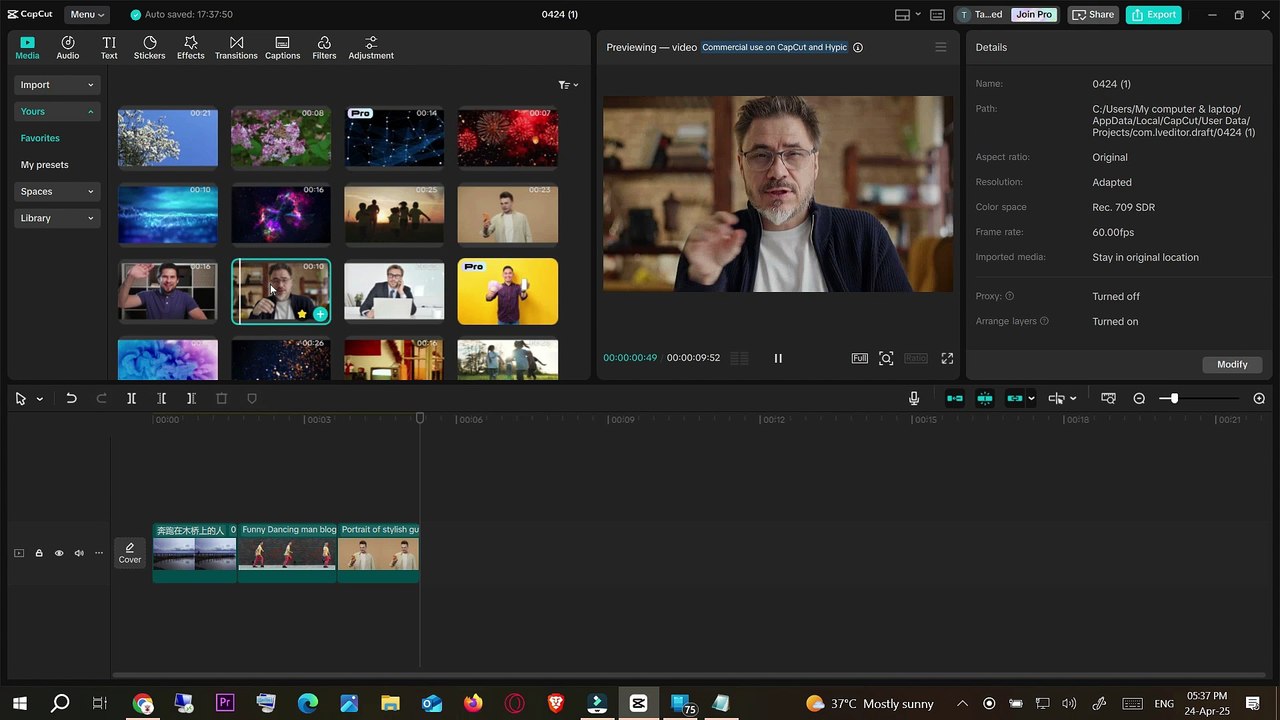Open Firefox from the taskbar

pos(473,703)
